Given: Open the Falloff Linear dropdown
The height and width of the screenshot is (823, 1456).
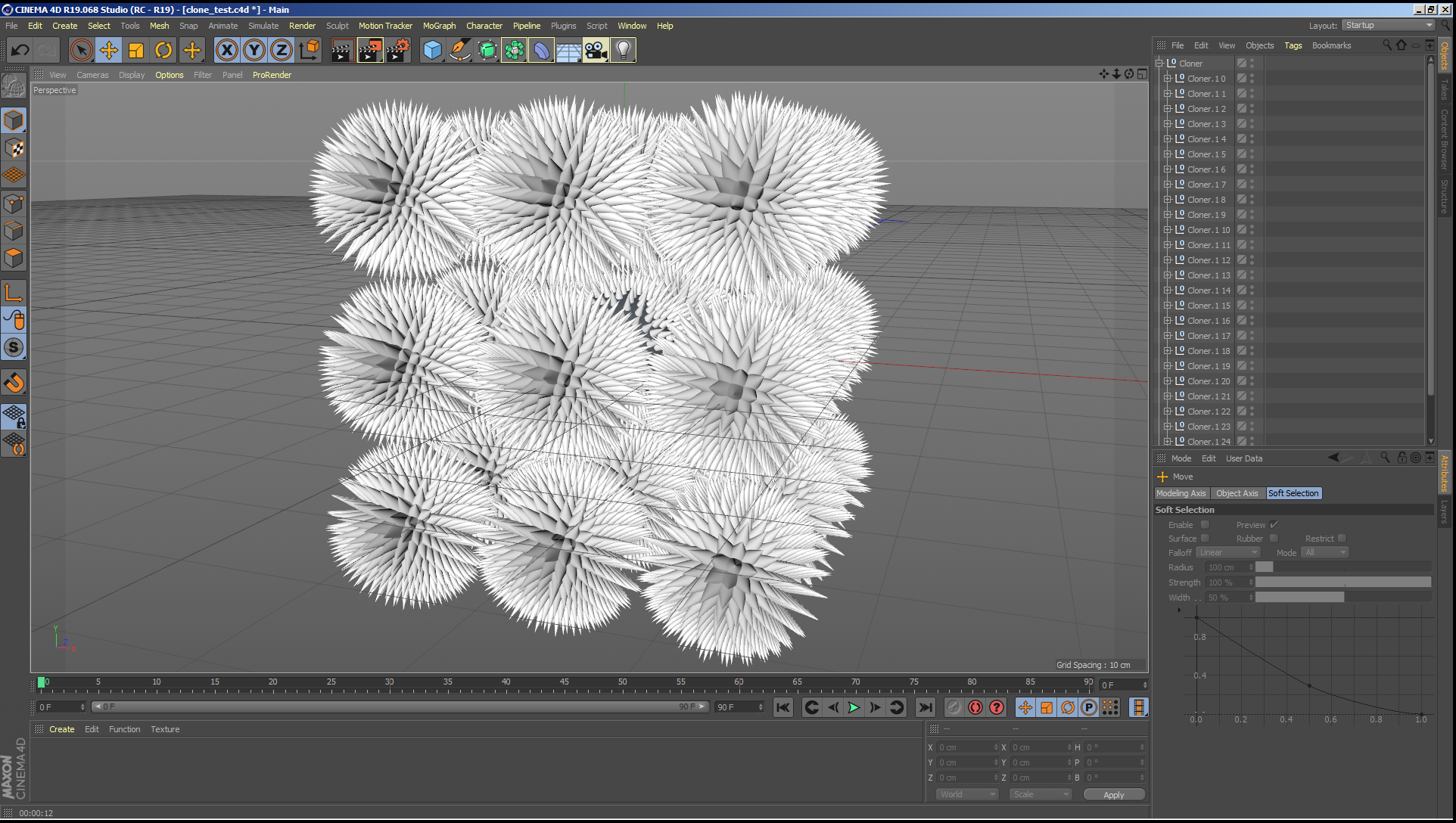Looking at the screenshot, I should point(1227,553).
